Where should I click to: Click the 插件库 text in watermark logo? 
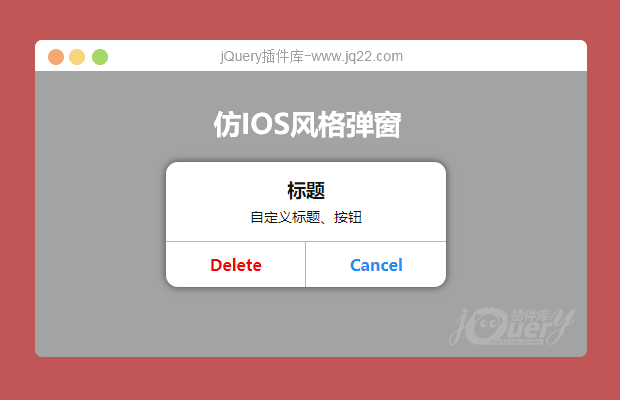(530, 315)
